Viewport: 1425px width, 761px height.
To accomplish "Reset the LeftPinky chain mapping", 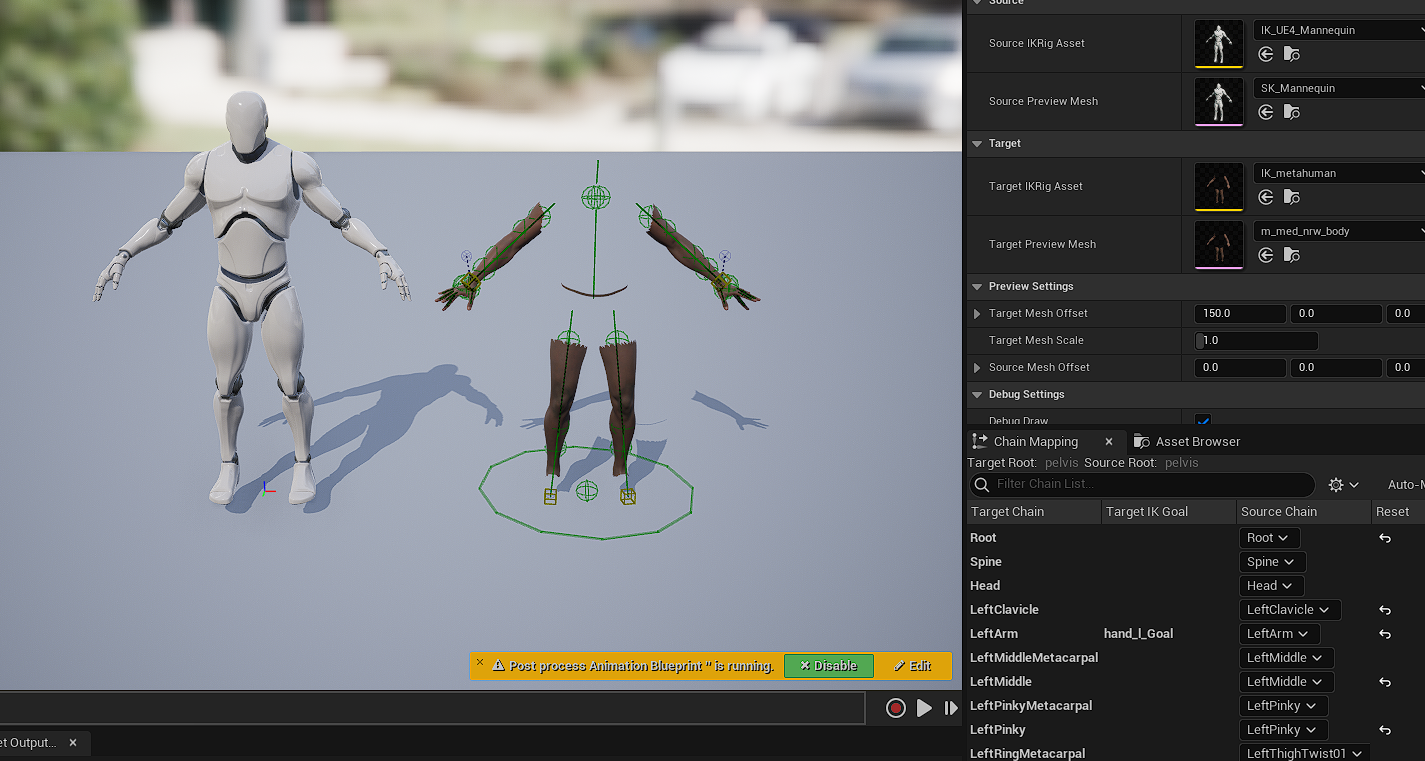I will tap(1385, 730).
